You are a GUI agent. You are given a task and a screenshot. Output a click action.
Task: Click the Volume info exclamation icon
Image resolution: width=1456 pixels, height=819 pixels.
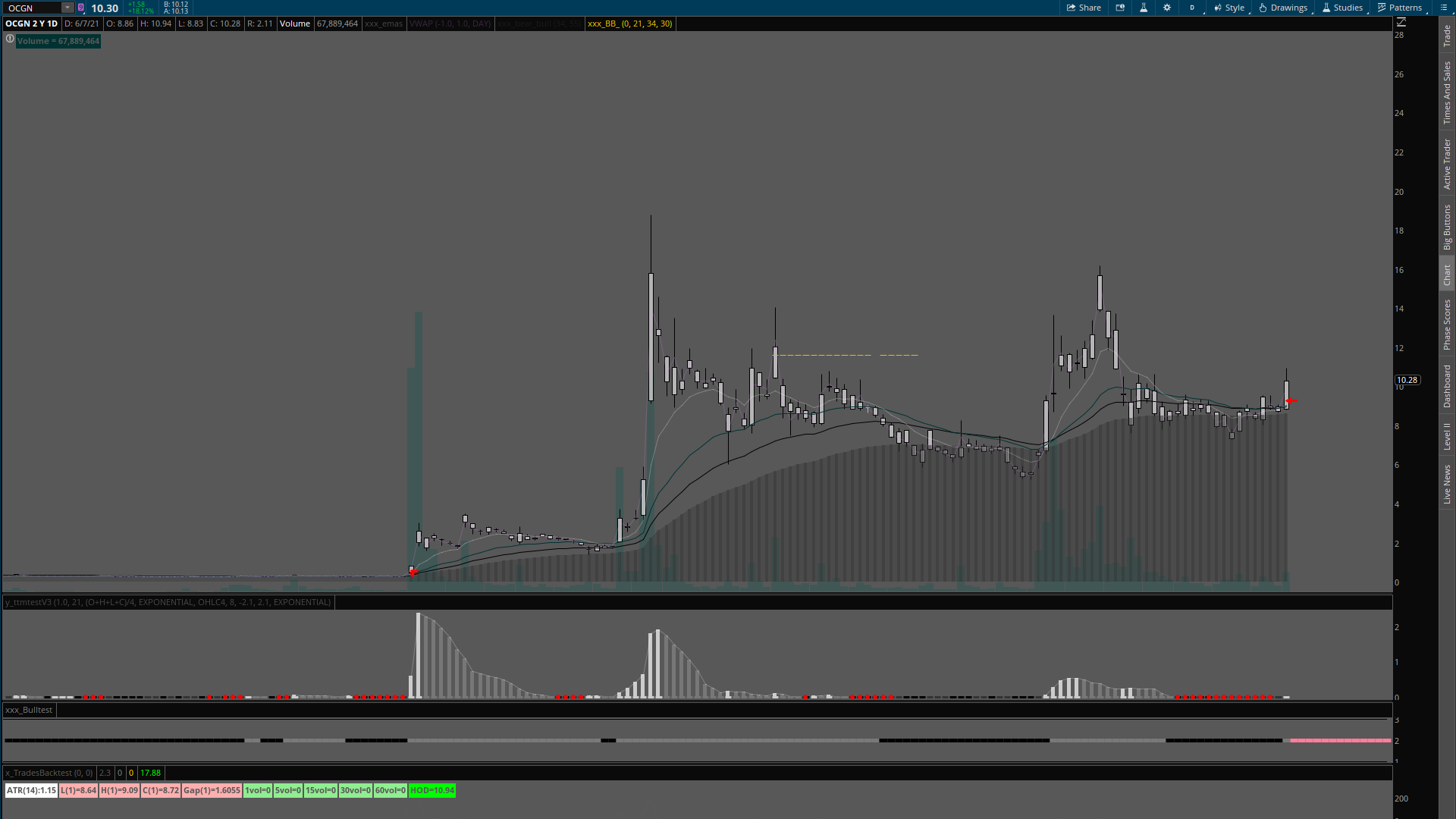[x=10, y=39]
